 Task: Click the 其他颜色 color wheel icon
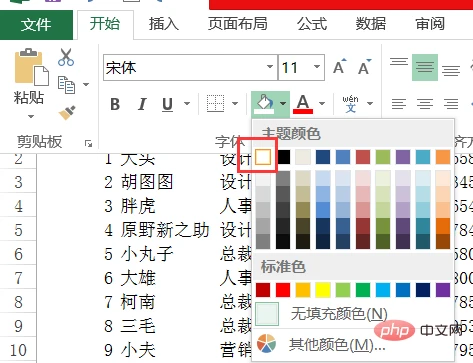click(x=266, y=344)
